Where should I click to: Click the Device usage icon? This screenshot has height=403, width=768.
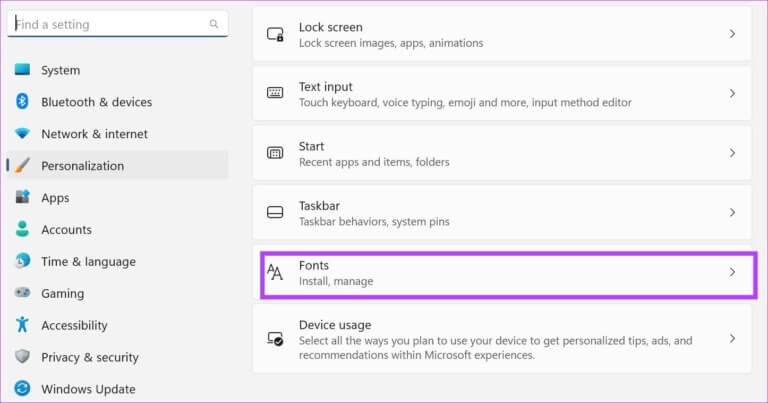click(275, 338)
